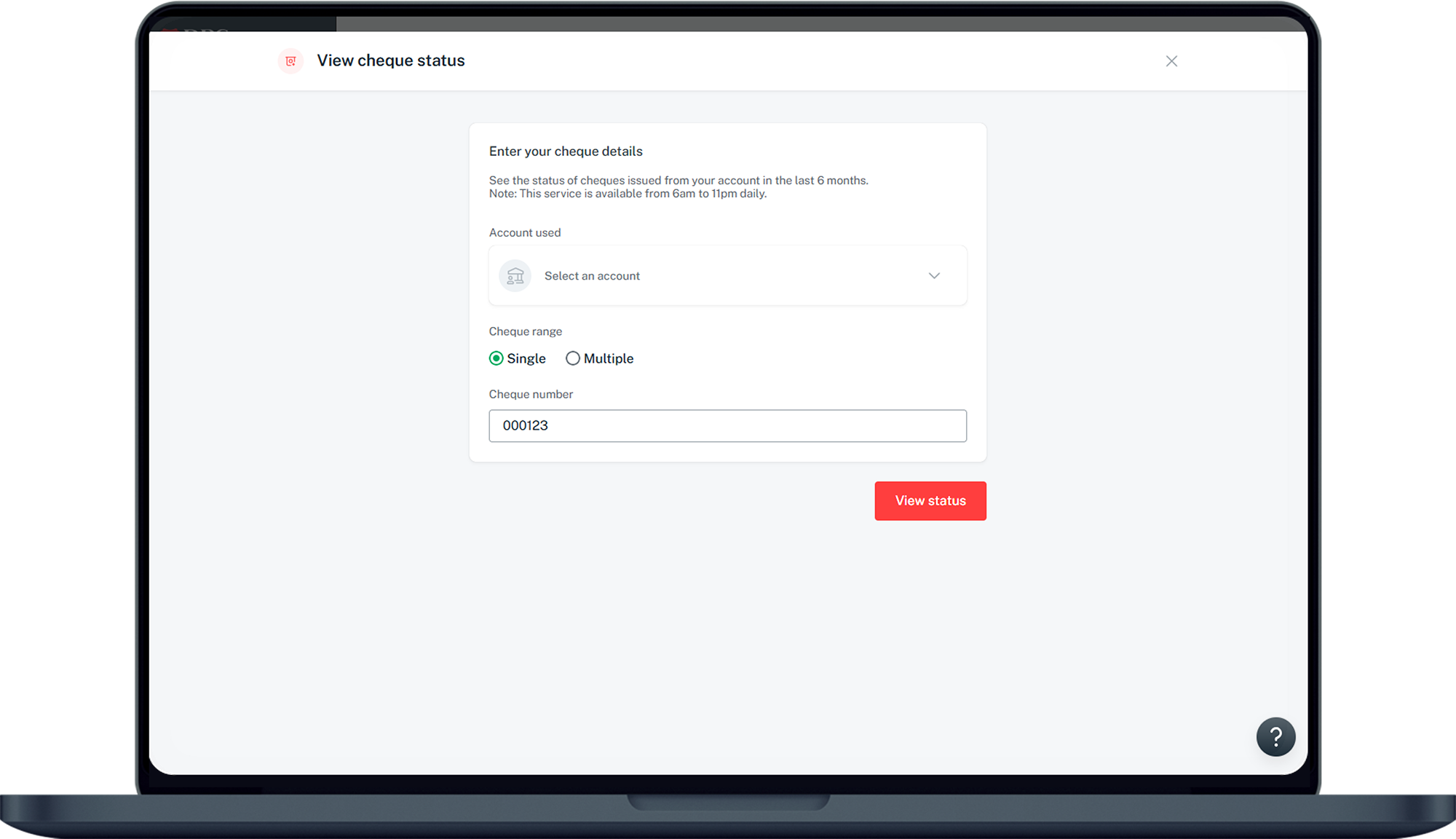Open the Select an account dropdown
Screen dimensions: 1456x839
click(x=727, y=276)
